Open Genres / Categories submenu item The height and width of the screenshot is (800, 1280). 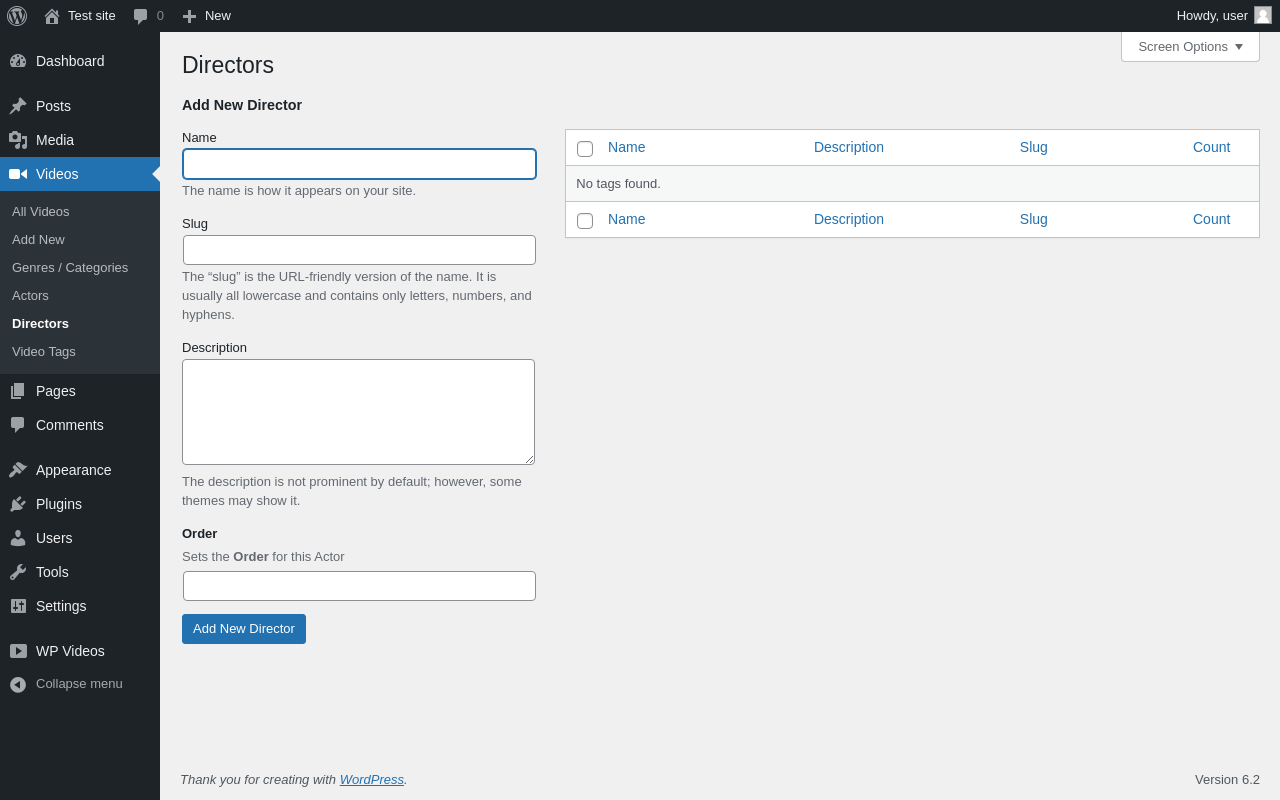pyautogui.click(x=70, y=268)
